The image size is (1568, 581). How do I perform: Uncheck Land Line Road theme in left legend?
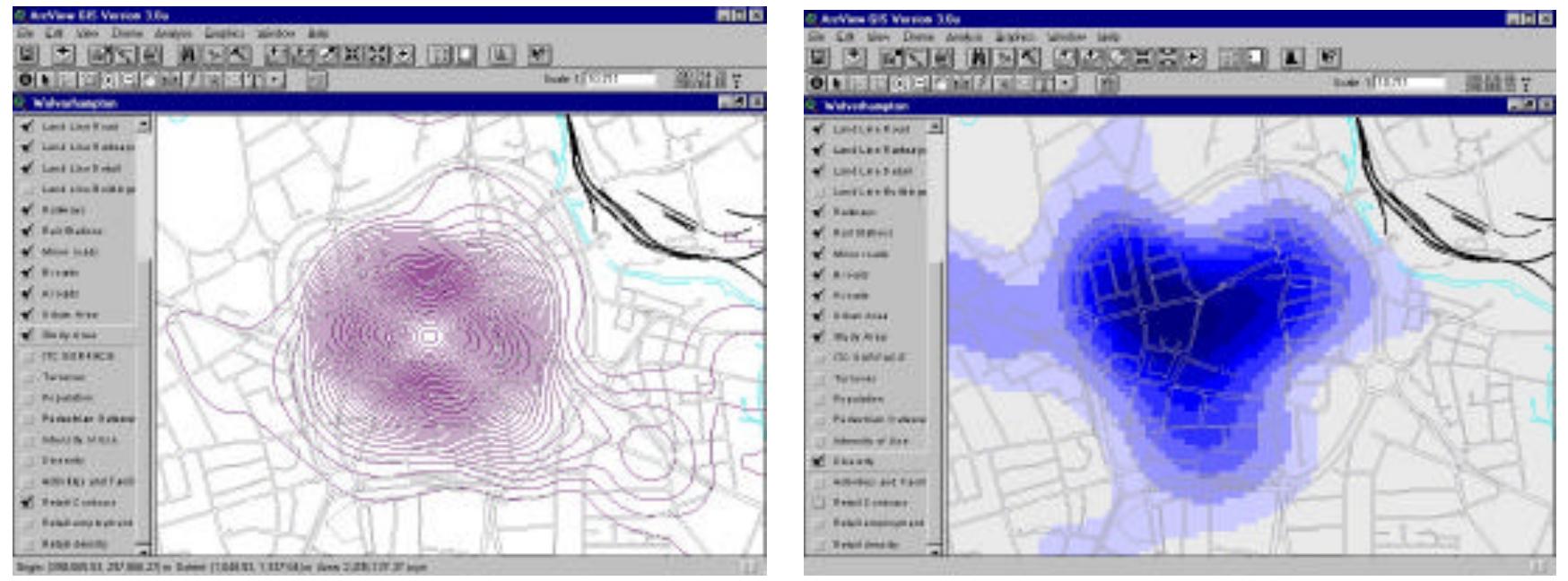[26, 126]
